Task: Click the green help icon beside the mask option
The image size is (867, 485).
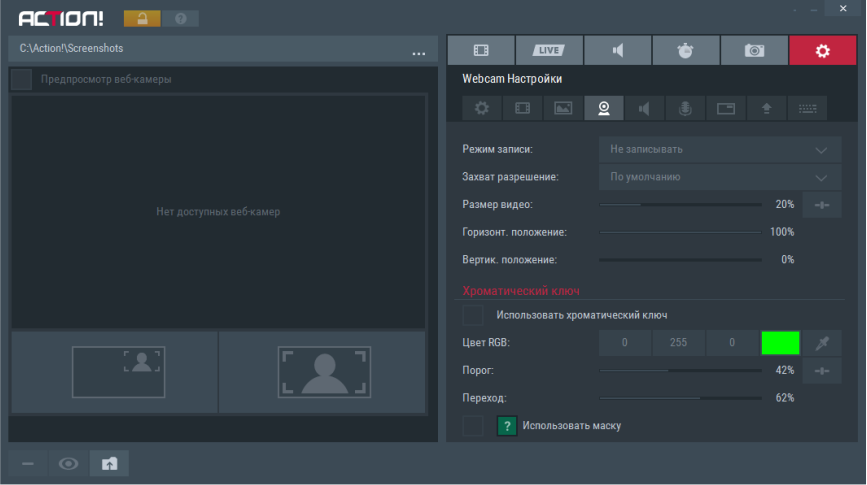Action: click(507, 426)
